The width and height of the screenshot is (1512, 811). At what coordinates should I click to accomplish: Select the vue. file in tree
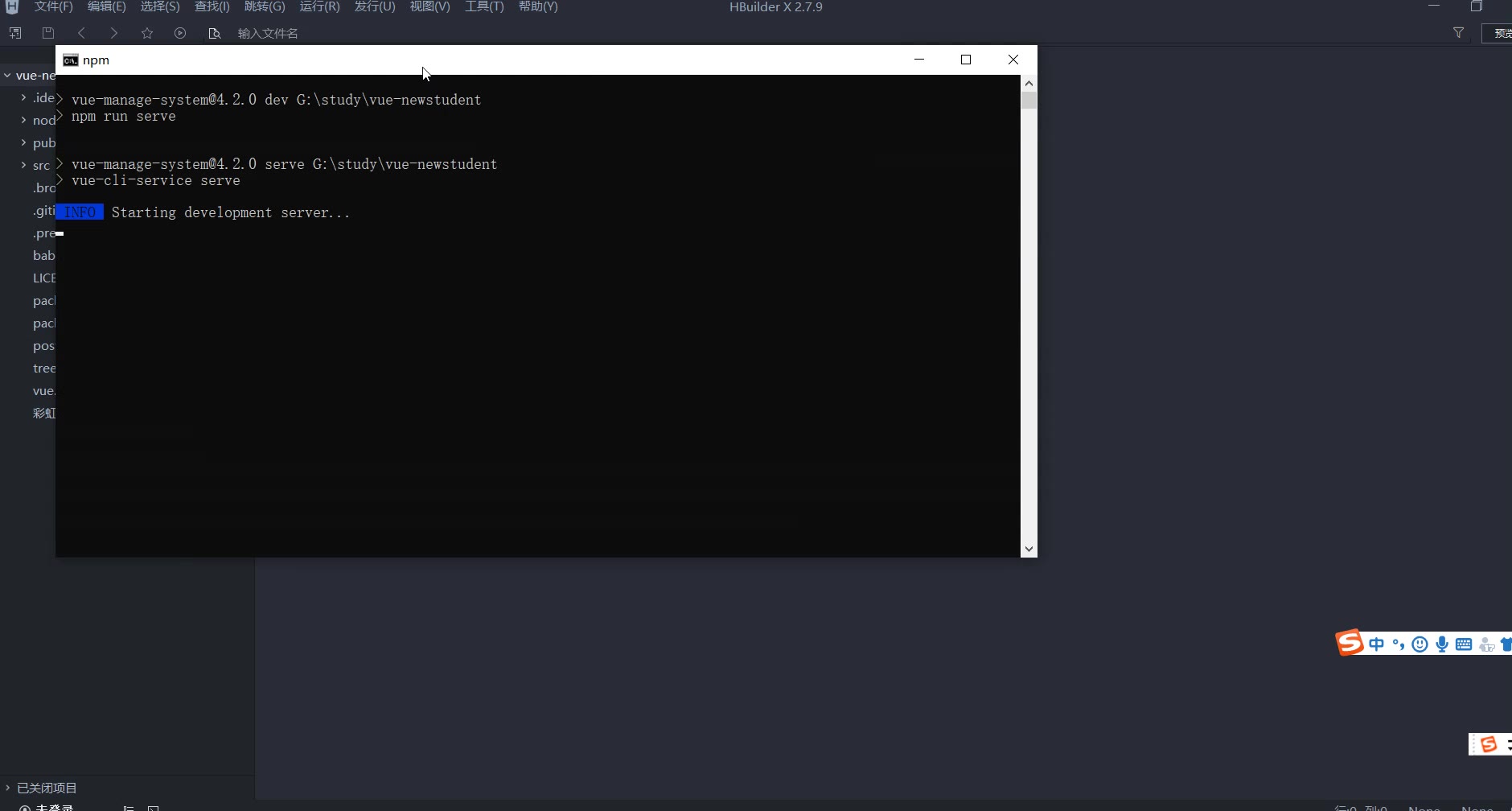pyautogui.click(x=43, y=390)
